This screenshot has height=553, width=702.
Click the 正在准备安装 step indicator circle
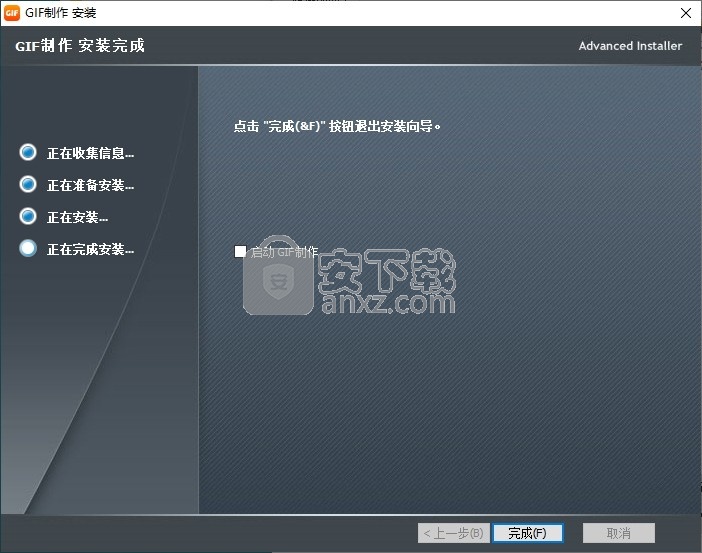click(x=28, y=184)
